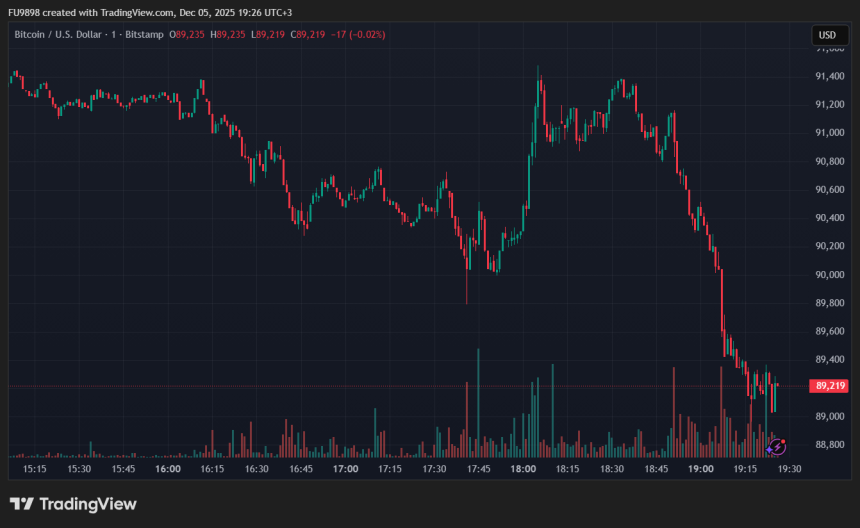Image resolution: width=860 pixels, height=528 pixels.
Task: Click the 15:15 time axis label
Action: (x=35, y=468)
